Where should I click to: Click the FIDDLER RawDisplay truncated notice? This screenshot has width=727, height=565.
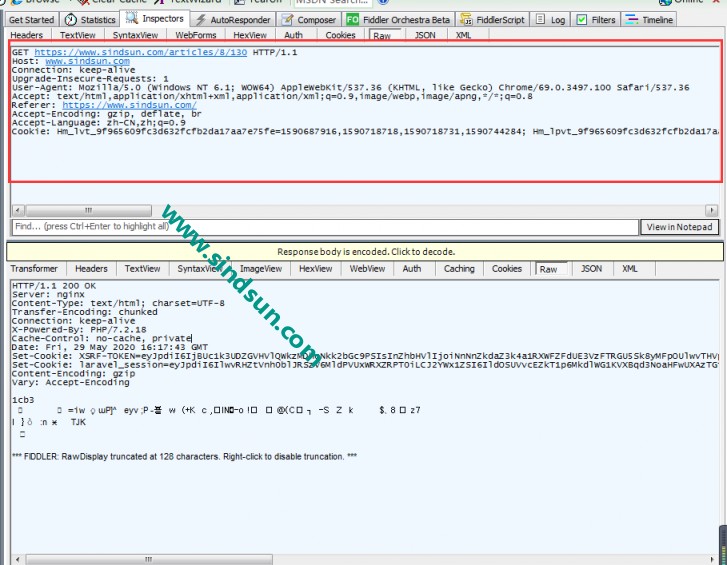(x=185, y=457)
